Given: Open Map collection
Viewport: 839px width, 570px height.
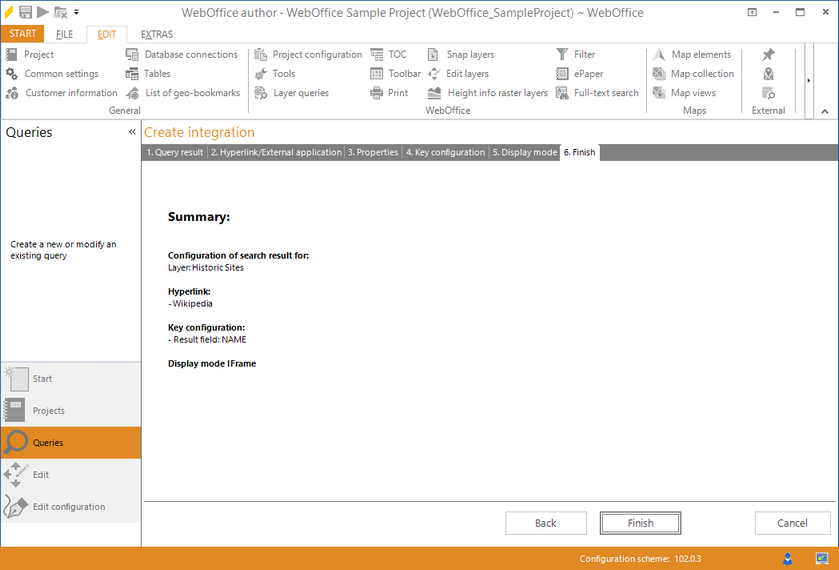Looking at the screenshot, I should click(x=693, y=73).
